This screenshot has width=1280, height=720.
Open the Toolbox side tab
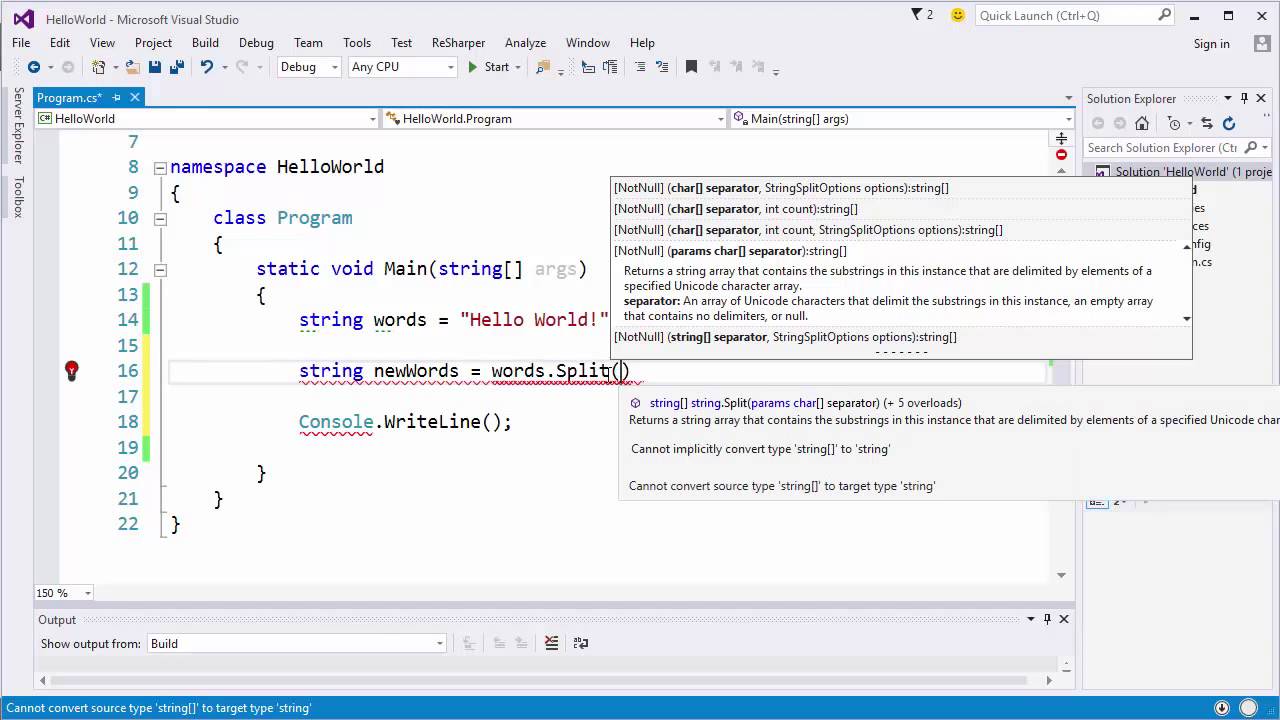(x=18, y=197)
